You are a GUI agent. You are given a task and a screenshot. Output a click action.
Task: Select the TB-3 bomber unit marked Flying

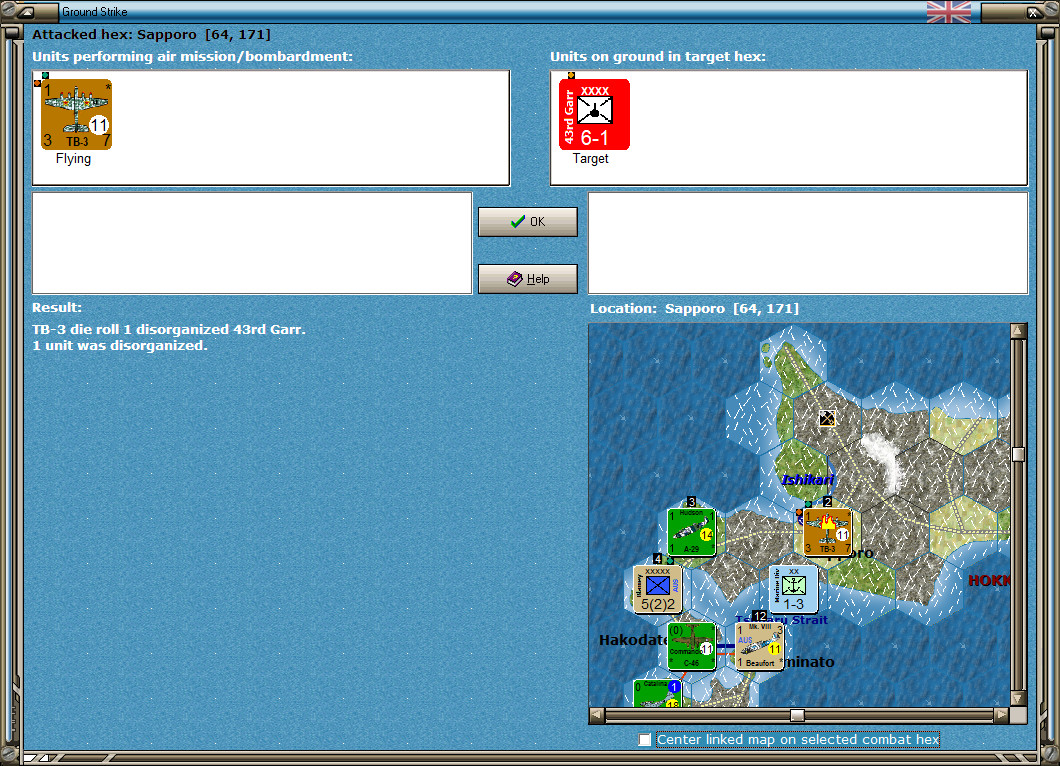pyautogui.click(x=76, y=114)
